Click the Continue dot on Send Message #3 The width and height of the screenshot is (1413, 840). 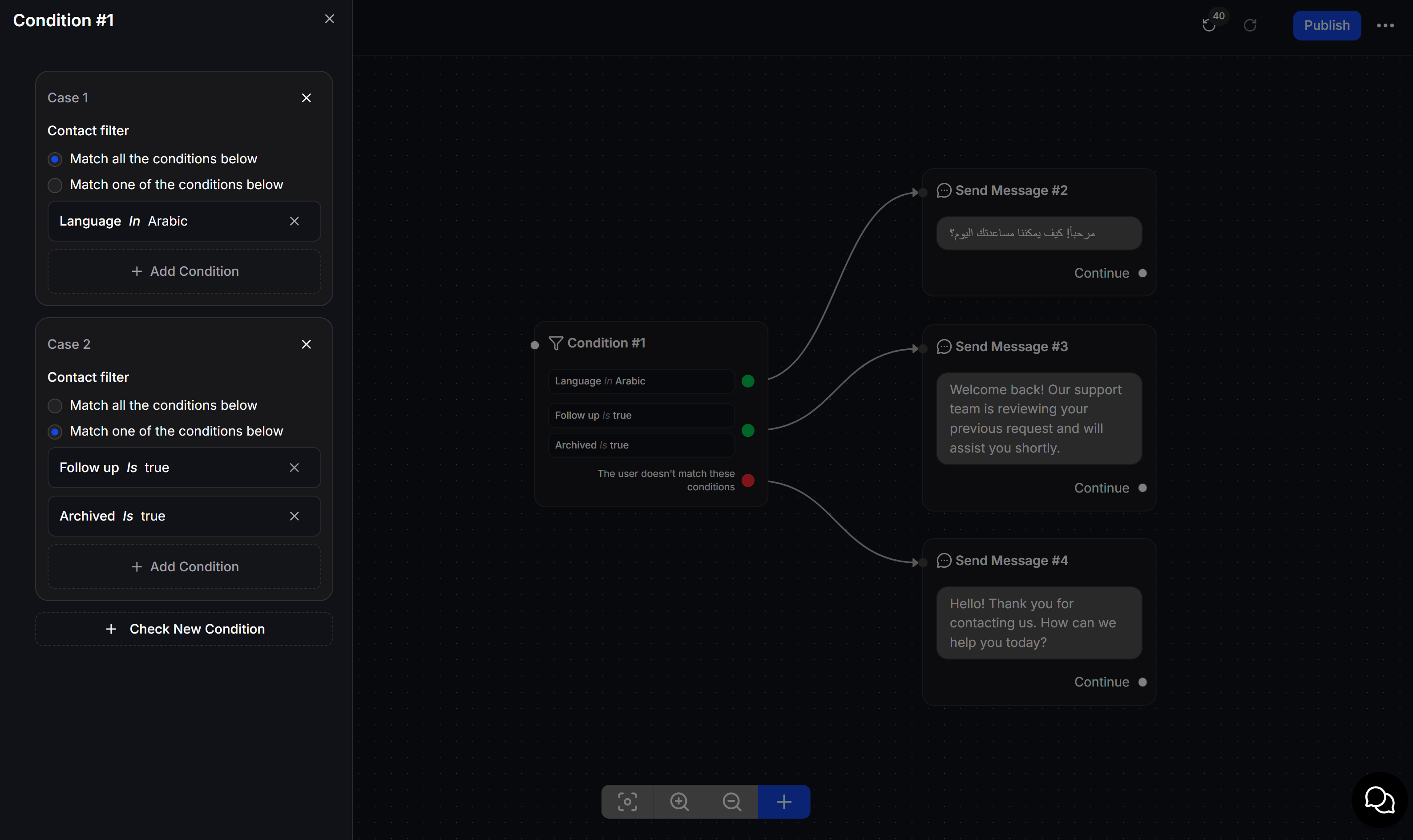pos(1143,488)
